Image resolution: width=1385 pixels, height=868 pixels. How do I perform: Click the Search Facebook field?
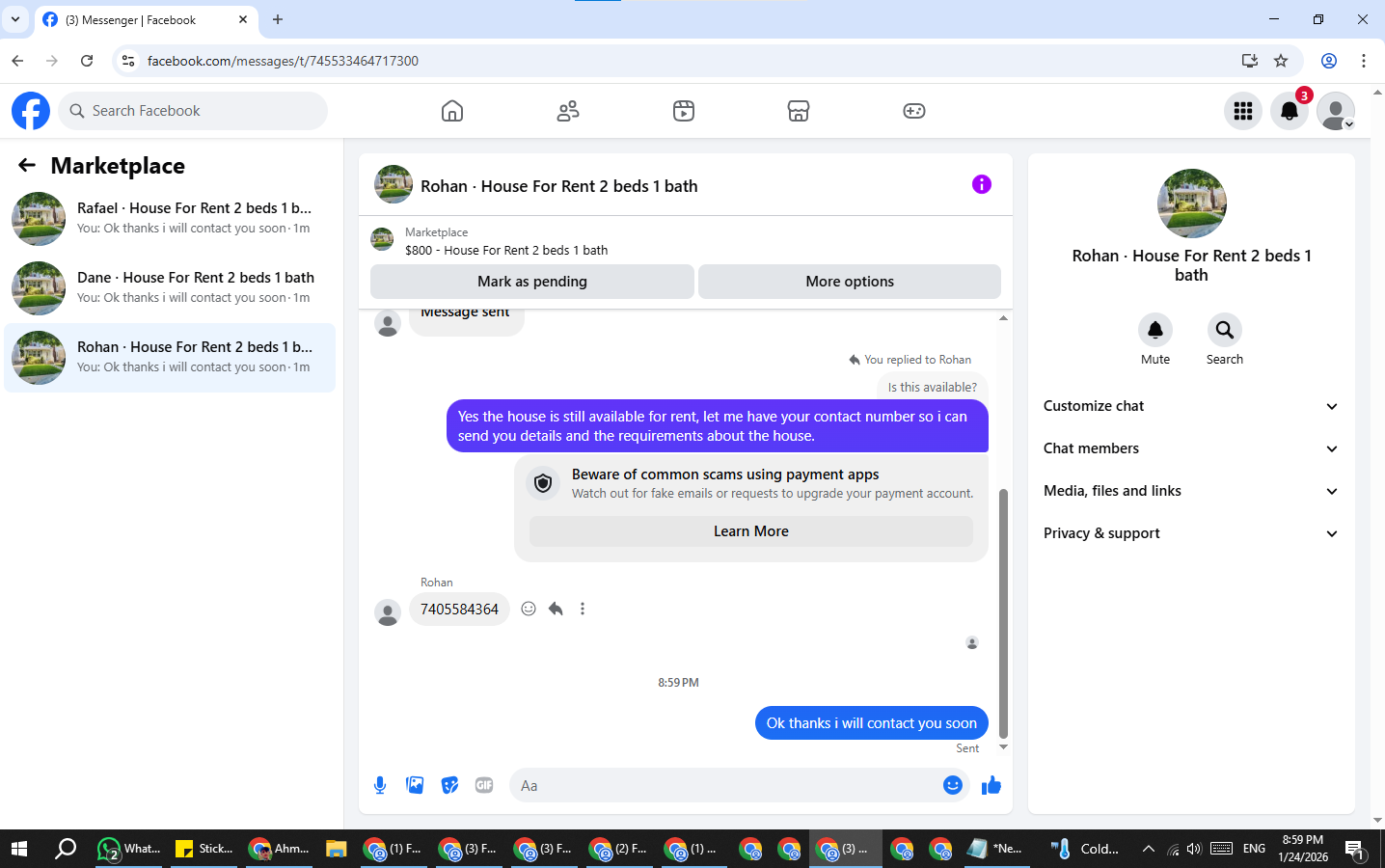pyautogui.click(x=193, y=111)
